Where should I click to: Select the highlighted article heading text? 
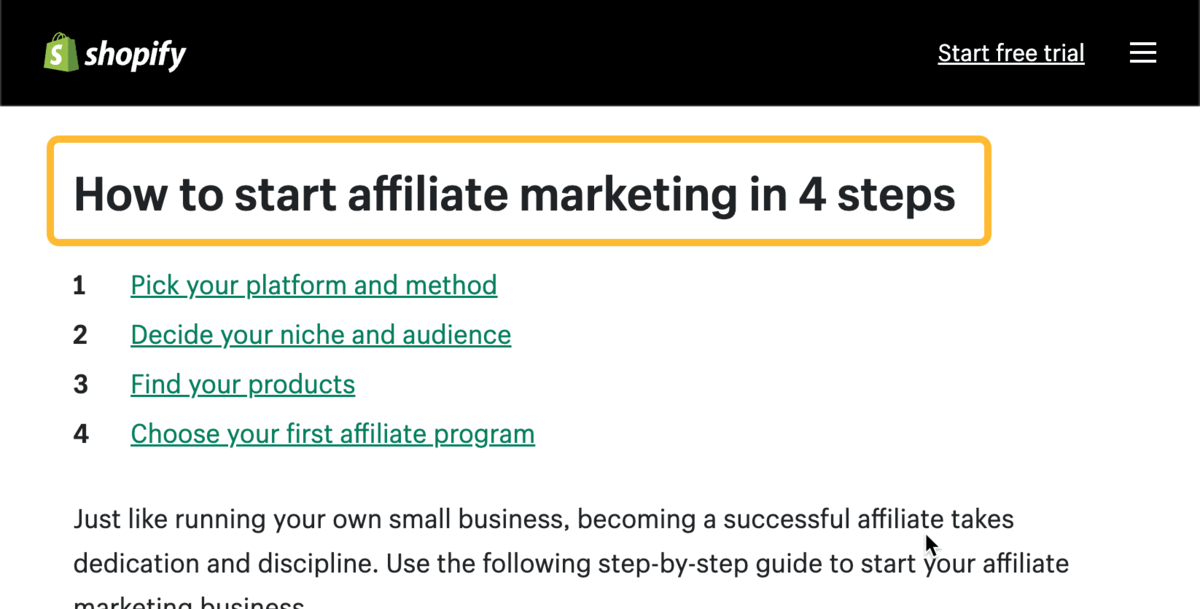tap(514, 194)
